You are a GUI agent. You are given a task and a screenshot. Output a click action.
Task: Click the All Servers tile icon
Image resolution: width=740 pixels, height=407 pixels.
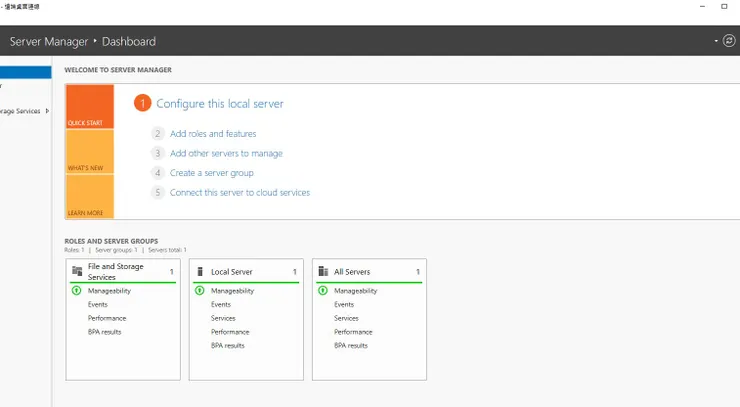323,271
